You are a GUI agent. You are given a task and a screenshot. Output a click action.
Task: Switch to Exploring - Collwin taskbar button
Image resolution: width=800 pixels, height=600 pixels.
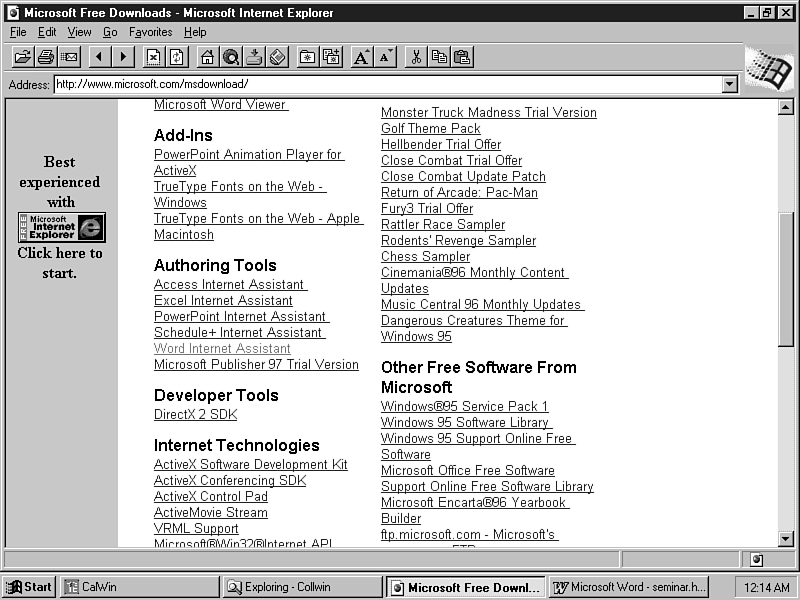click(303, 587)
